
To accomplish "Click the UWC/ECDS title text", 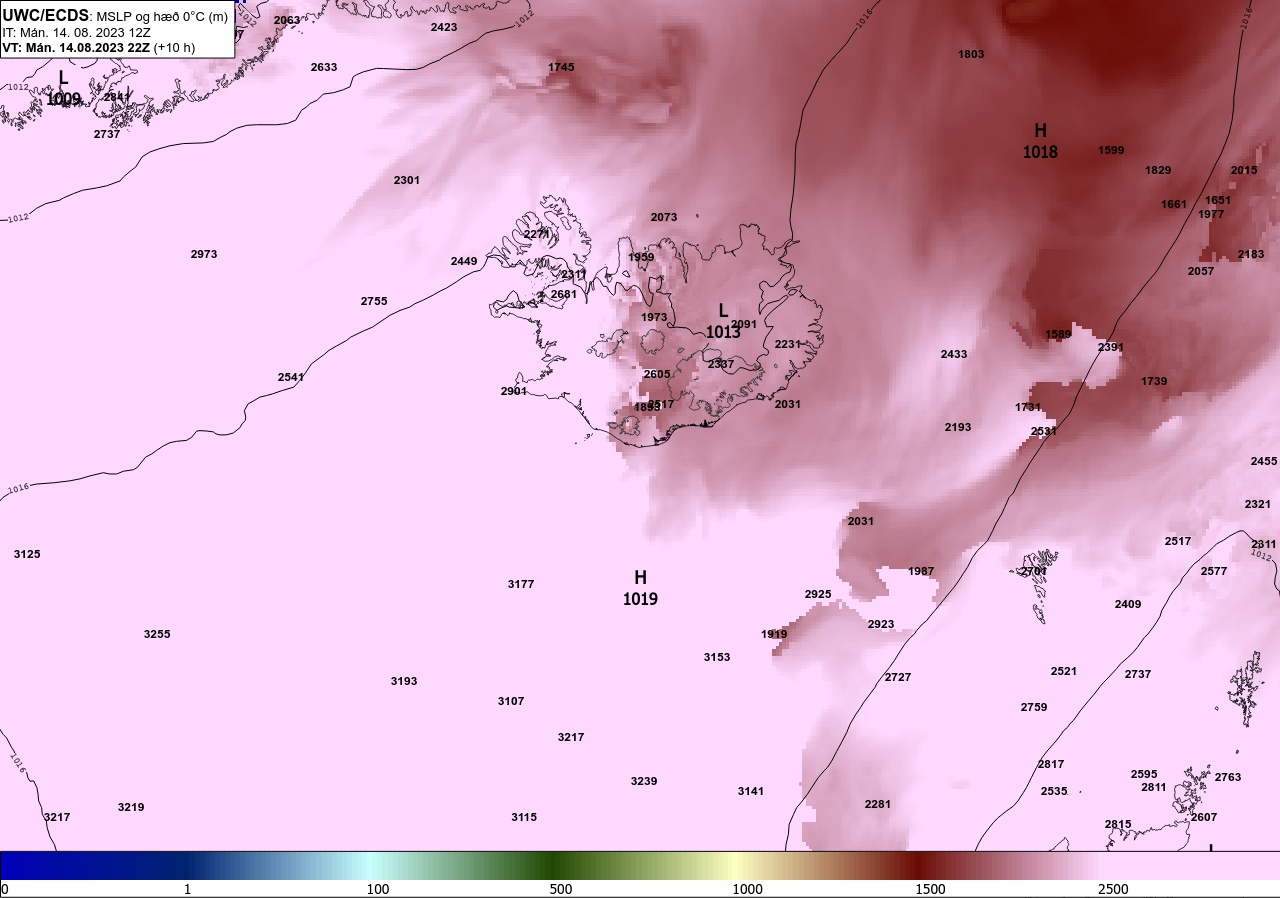I will click(46, 15).
